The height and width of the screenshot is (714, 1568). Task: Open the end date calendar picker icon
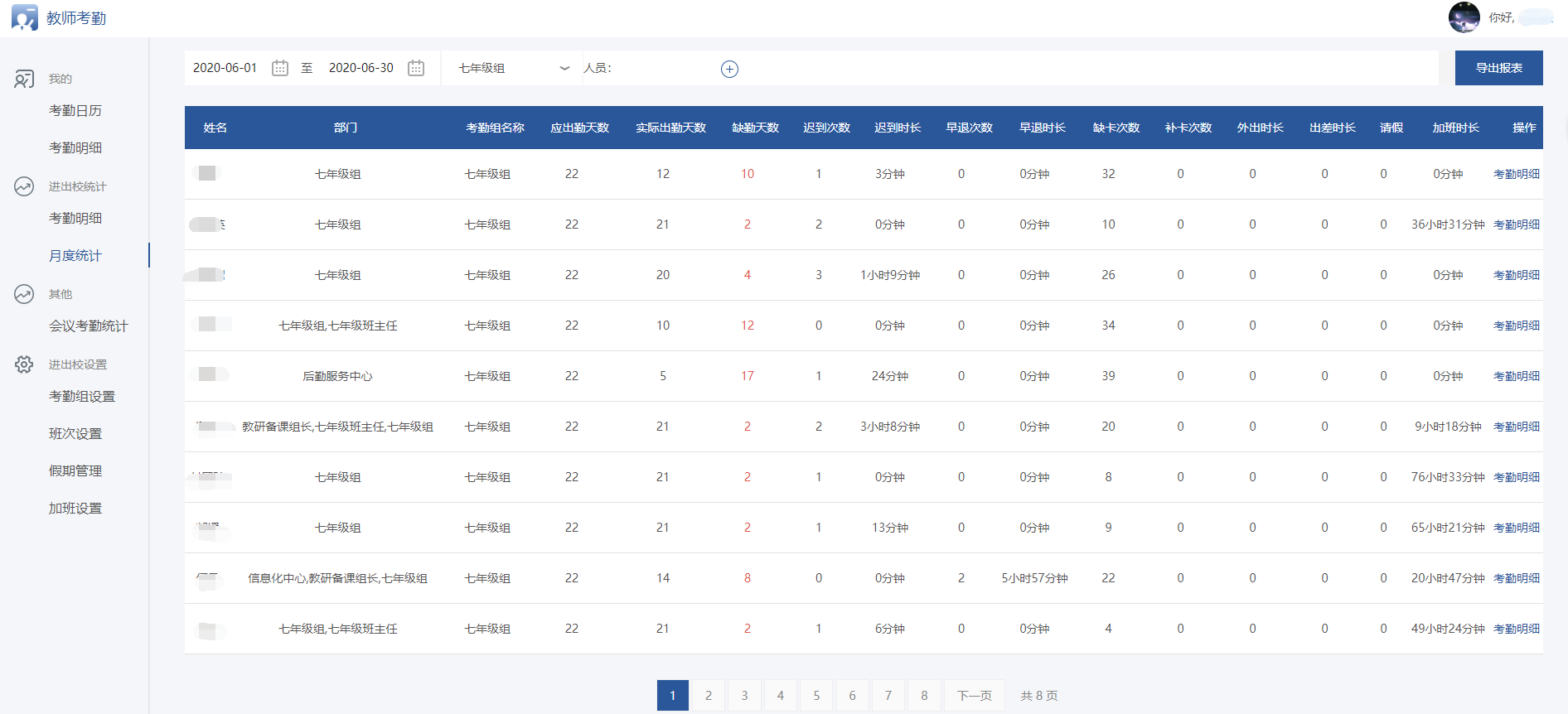click(416, 68)
